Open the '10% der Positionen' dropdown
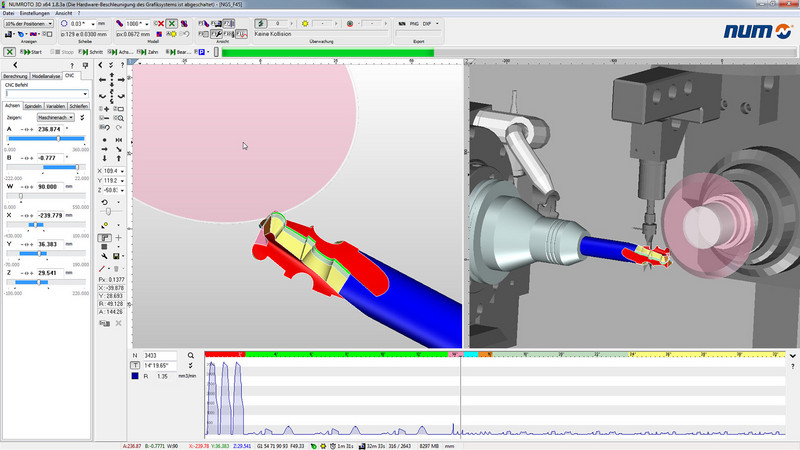800x450 pixels. [30, 23]
